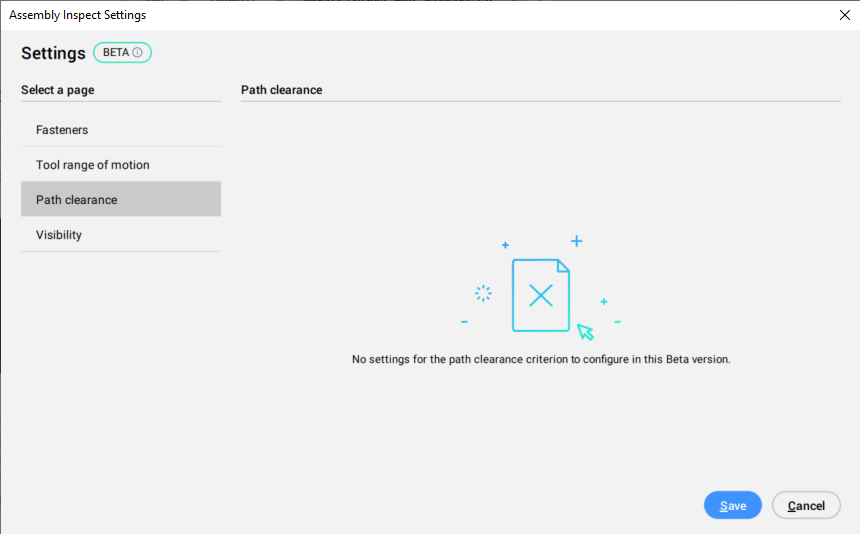
Task: Select the Path clearance page
Action: pyautogui.click(x=121, y=200)
